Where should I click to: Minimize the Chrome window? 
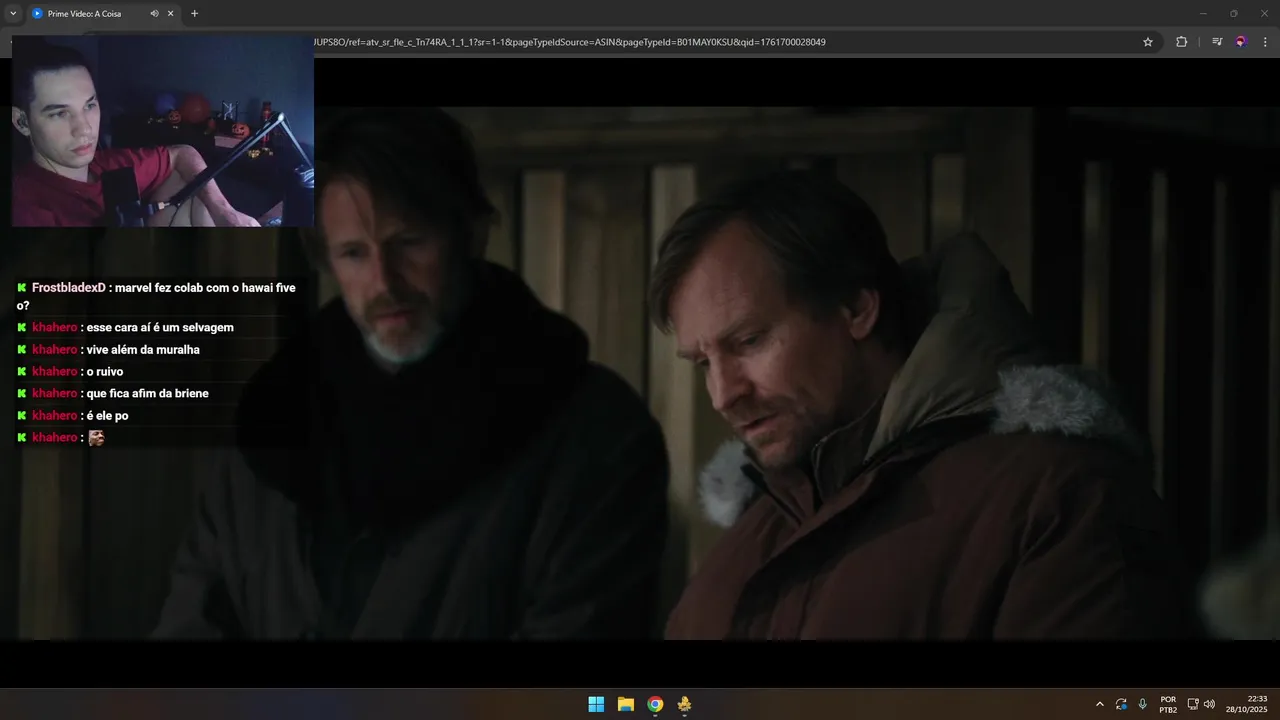pos(1203,14)
